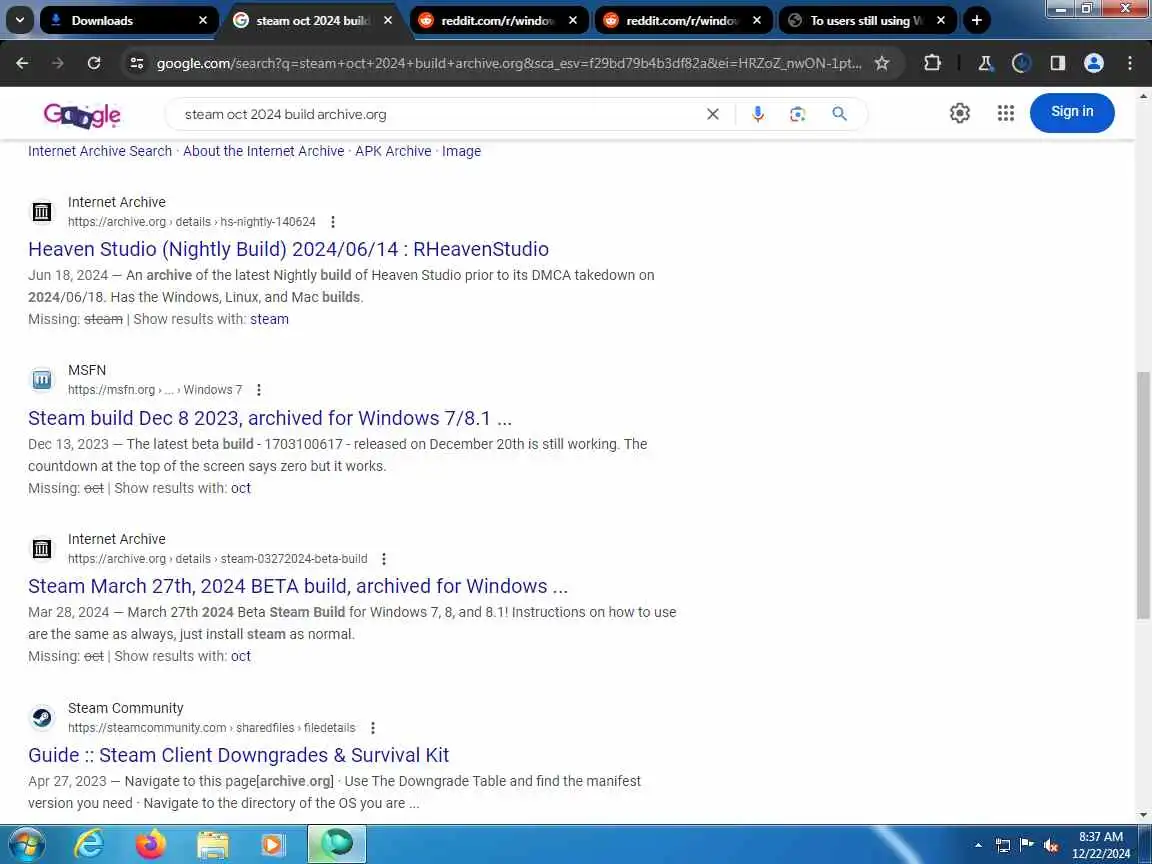Viewport: 1152px width, 864px height.
Task: Open options for Steam Community result
Action: [372, 728]
